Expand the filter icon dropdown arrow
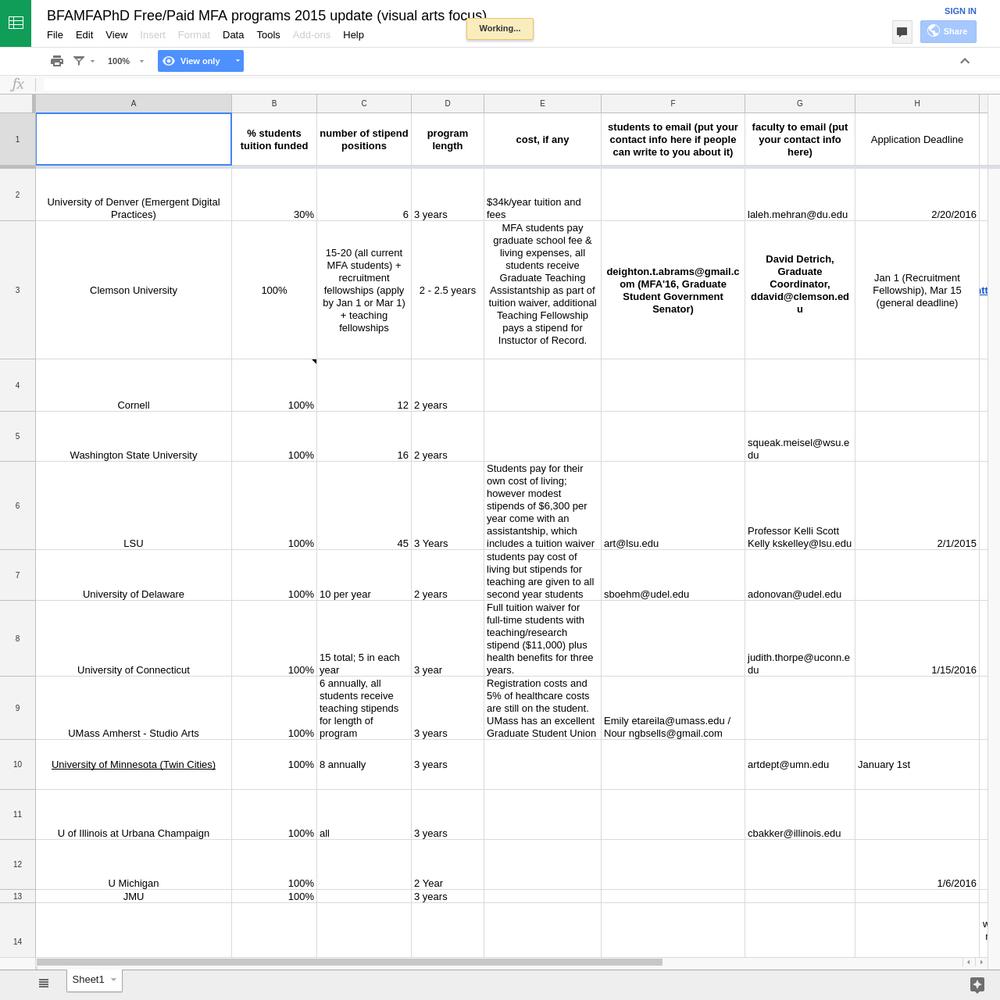 [x=92, y=61]
